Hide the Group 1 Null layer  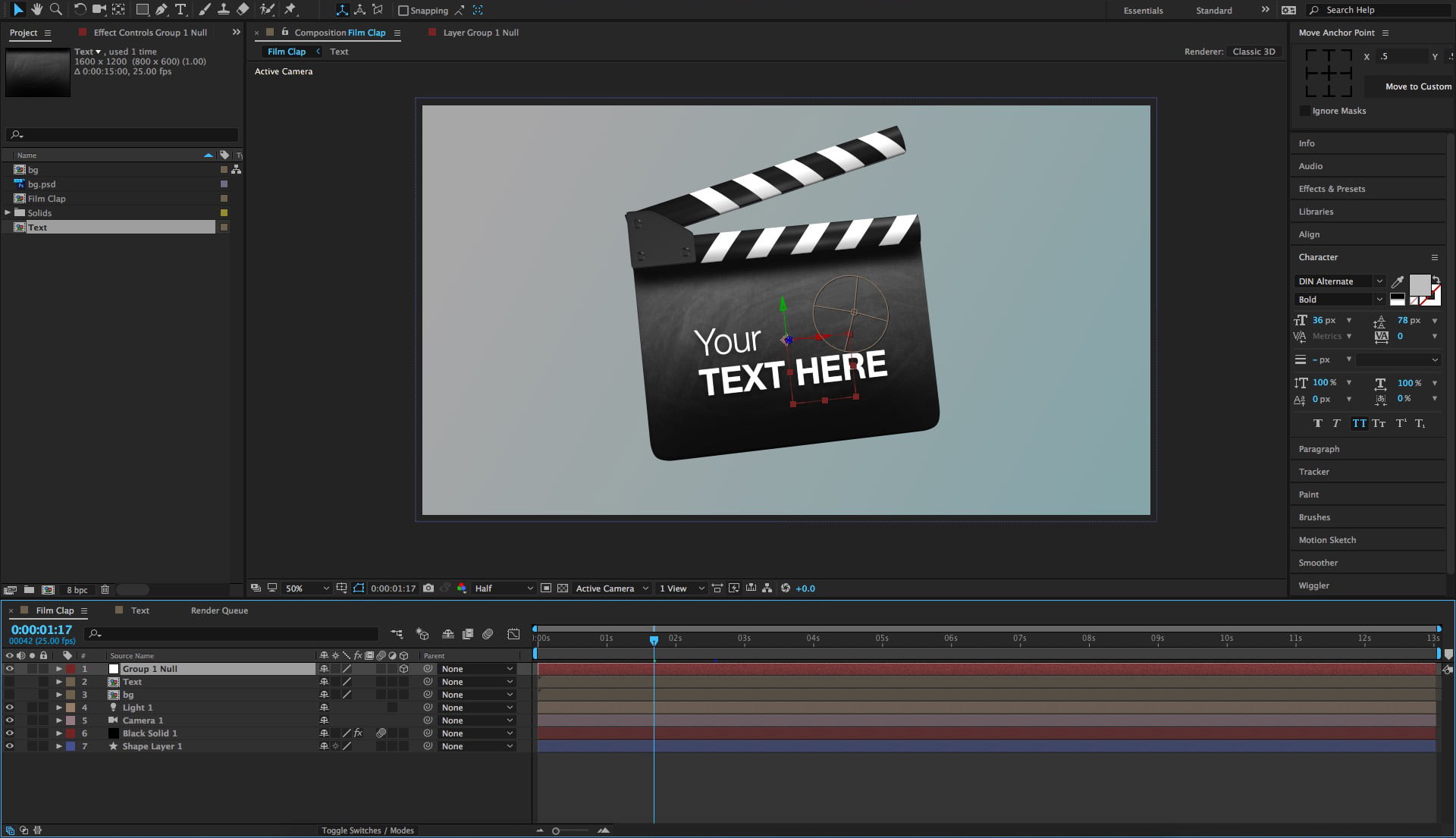pos(10,669)
